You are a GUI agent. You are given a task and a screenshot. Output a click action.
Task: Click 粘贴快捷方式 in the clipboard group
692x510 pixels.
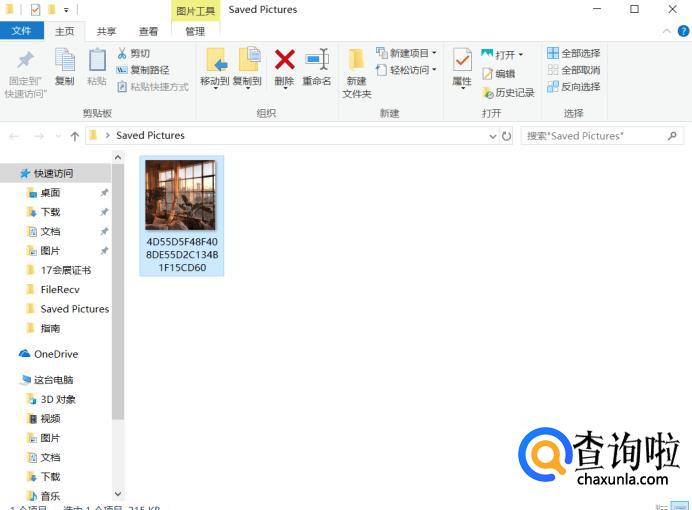coord(153,86)
